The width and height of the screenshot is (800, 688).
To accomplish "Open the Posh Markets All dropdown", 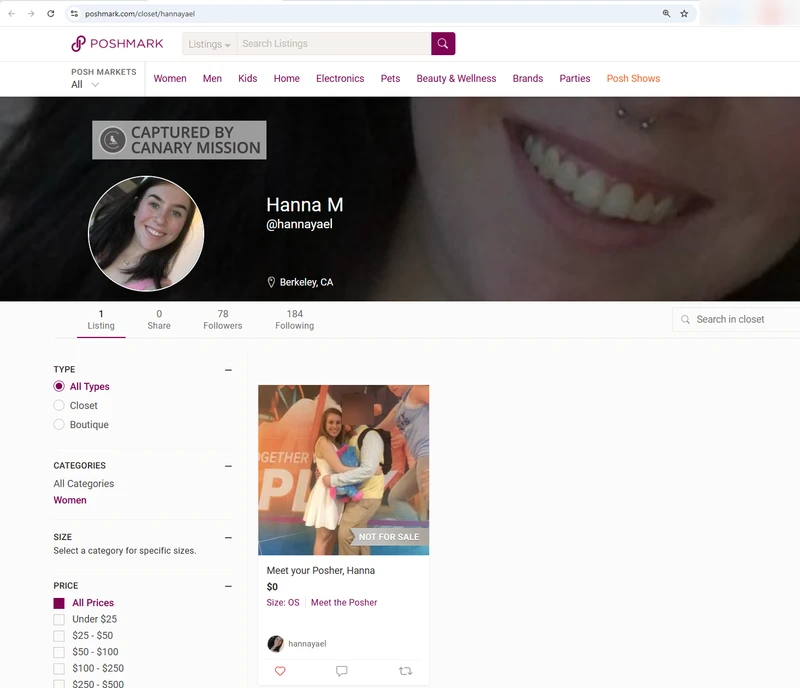I will (85, 85).
